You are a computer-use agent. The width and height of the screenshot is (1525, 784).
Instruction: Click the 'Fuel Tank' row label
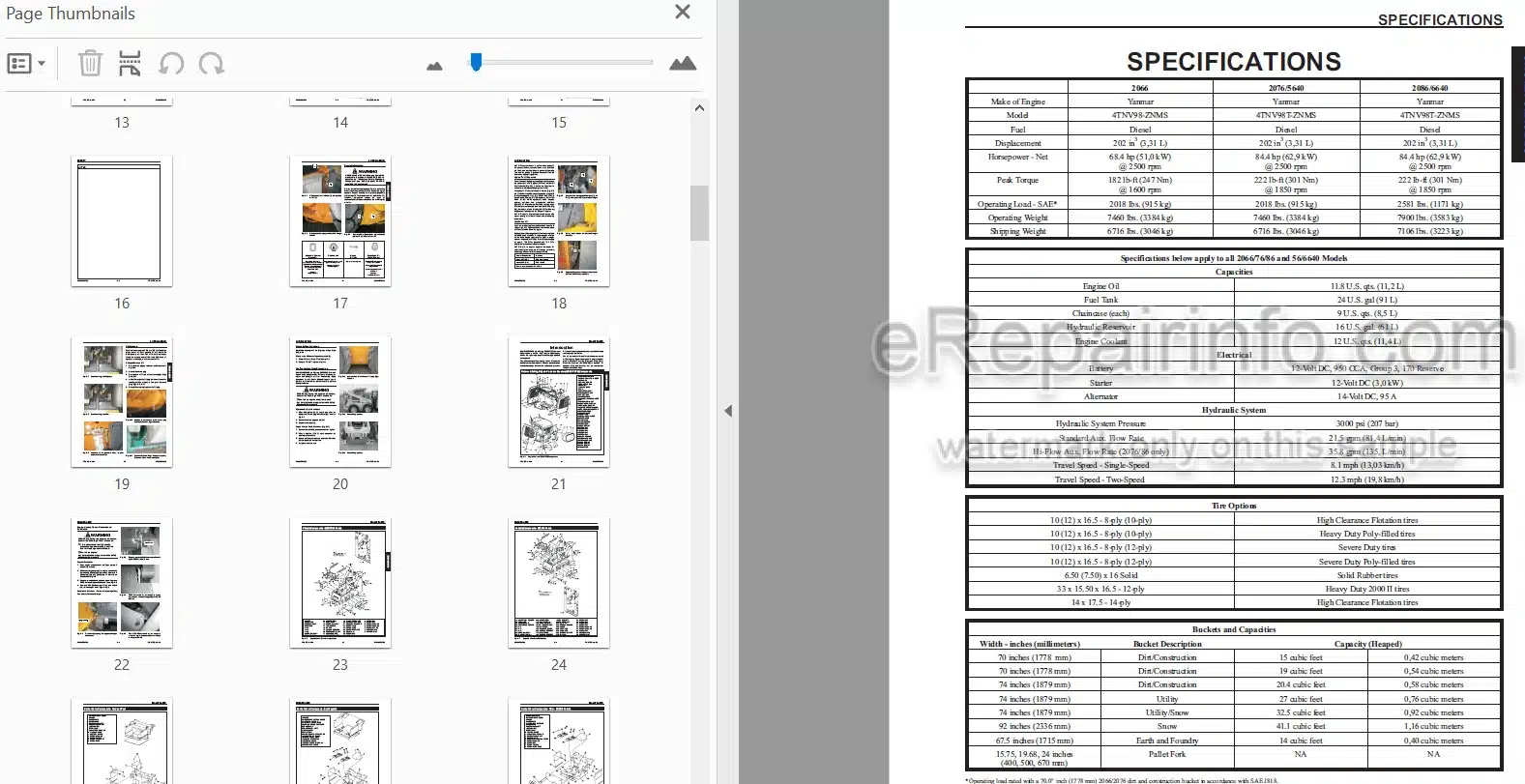click(1100, 300)
